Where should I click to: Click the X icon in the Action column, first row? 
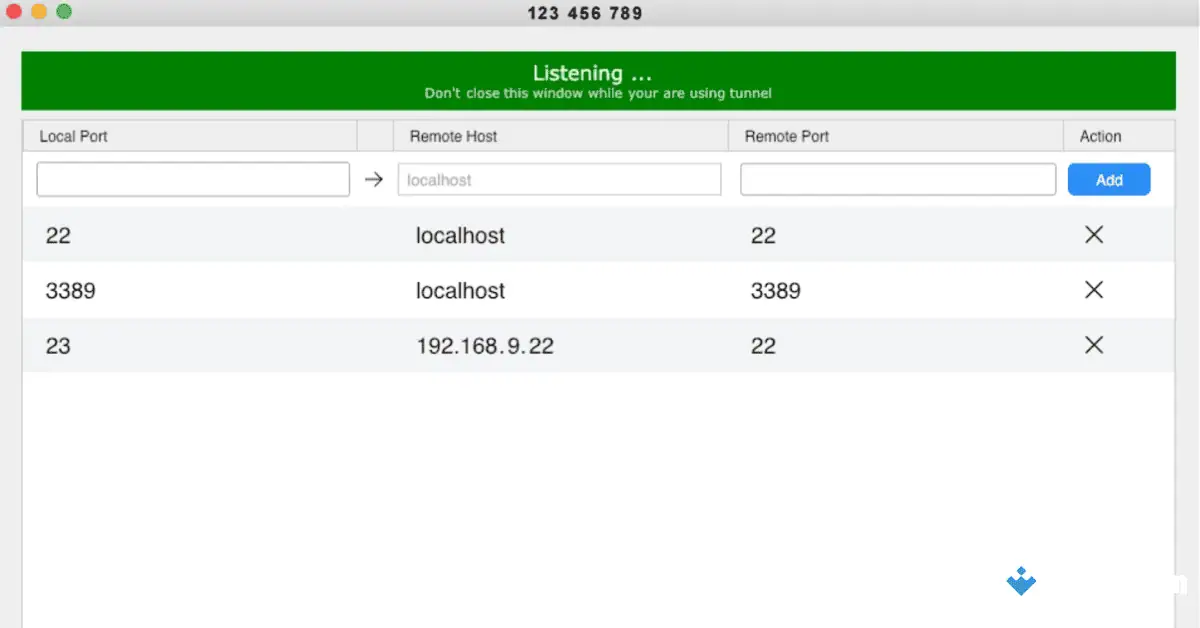point(1093,235)
